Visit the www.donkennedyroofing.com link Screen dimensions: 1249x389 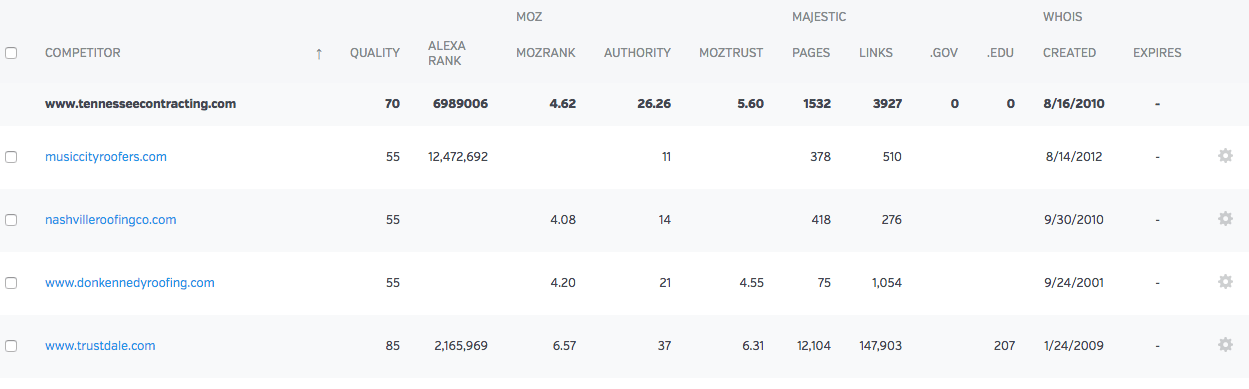pyautogui.click(x=130, y=283)
